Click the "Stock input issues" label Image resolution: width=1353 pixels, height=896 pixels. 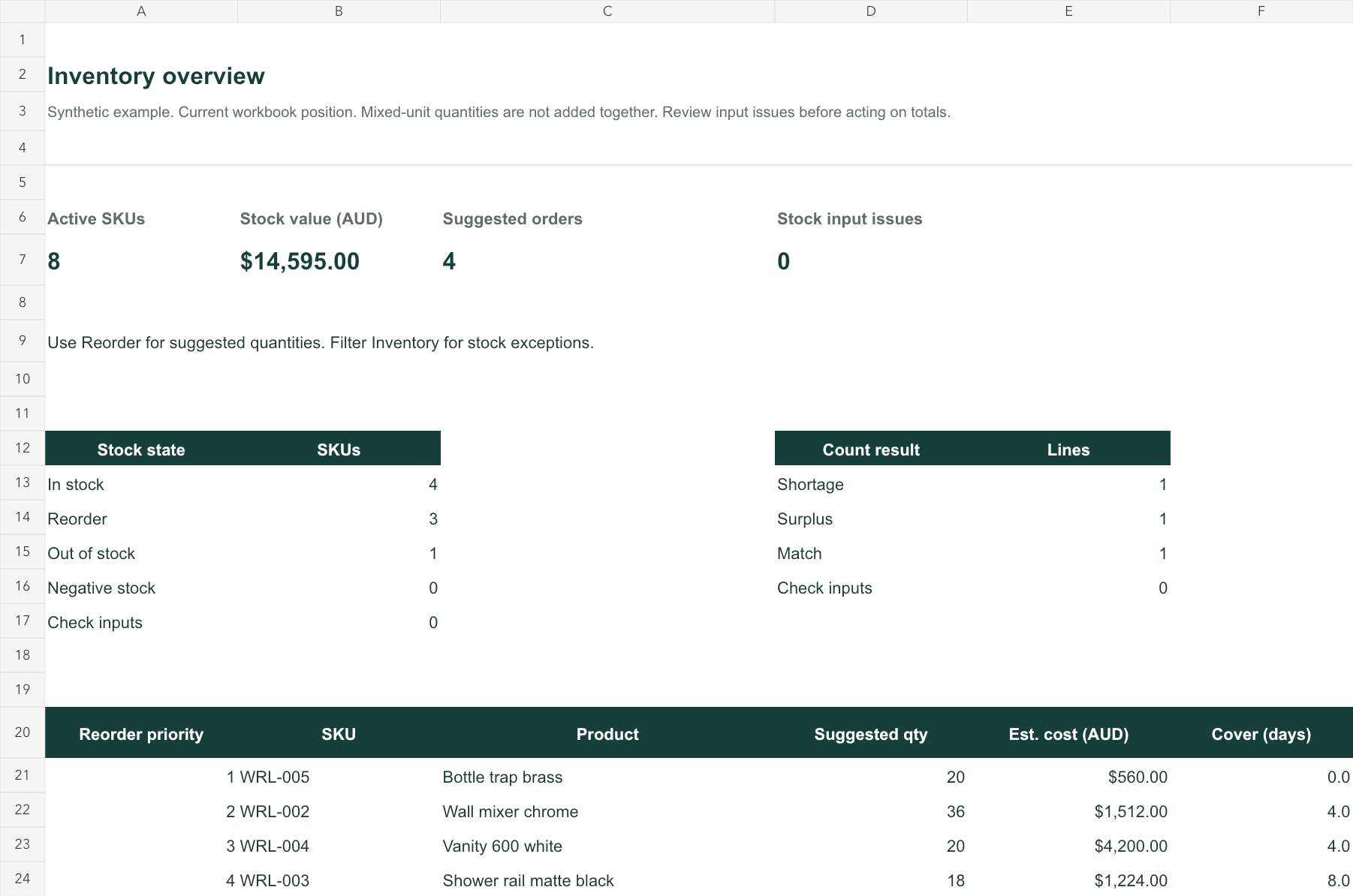pyautogui.click(x=850, y=218)
